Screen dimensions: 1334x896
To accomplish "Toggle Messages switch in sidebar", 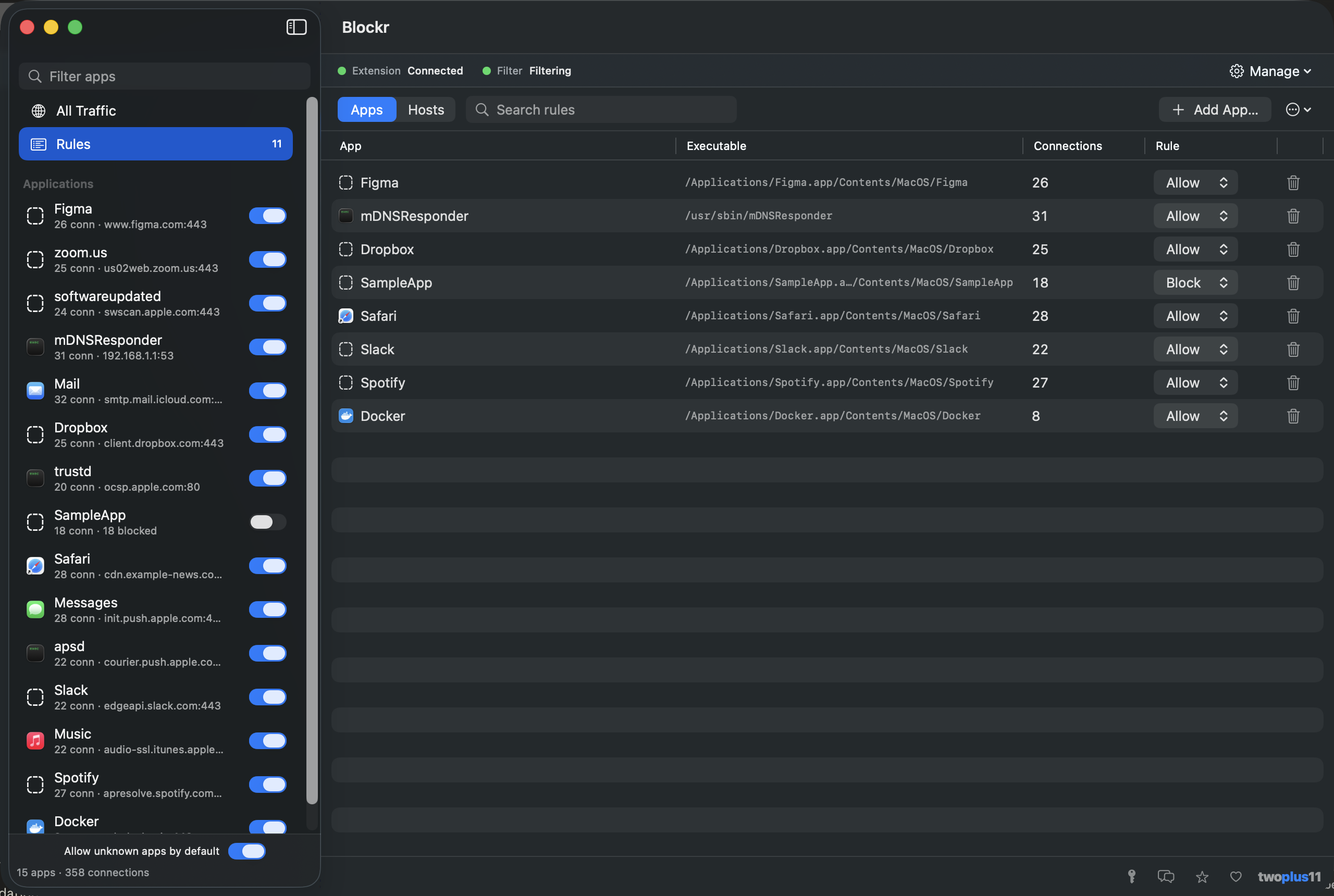I will point(267,609).
